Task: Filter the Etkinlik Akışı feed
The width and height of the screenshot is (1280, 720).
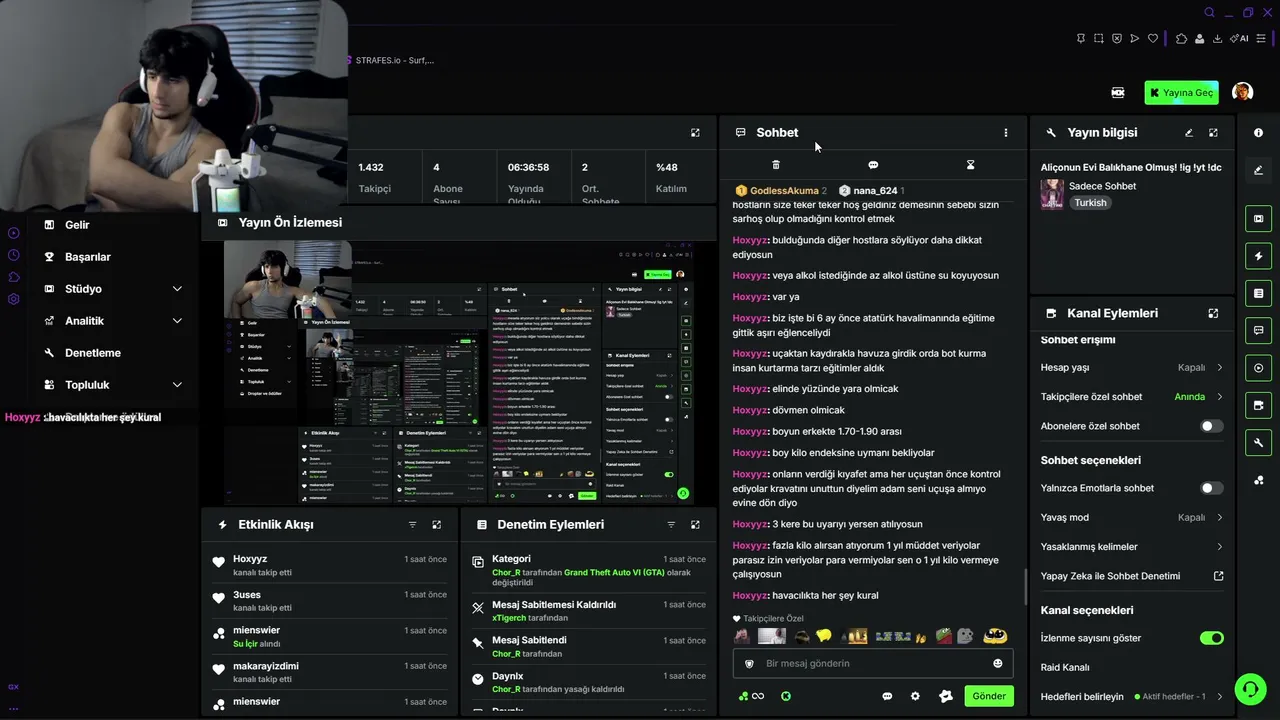Action: coord(412,524)
